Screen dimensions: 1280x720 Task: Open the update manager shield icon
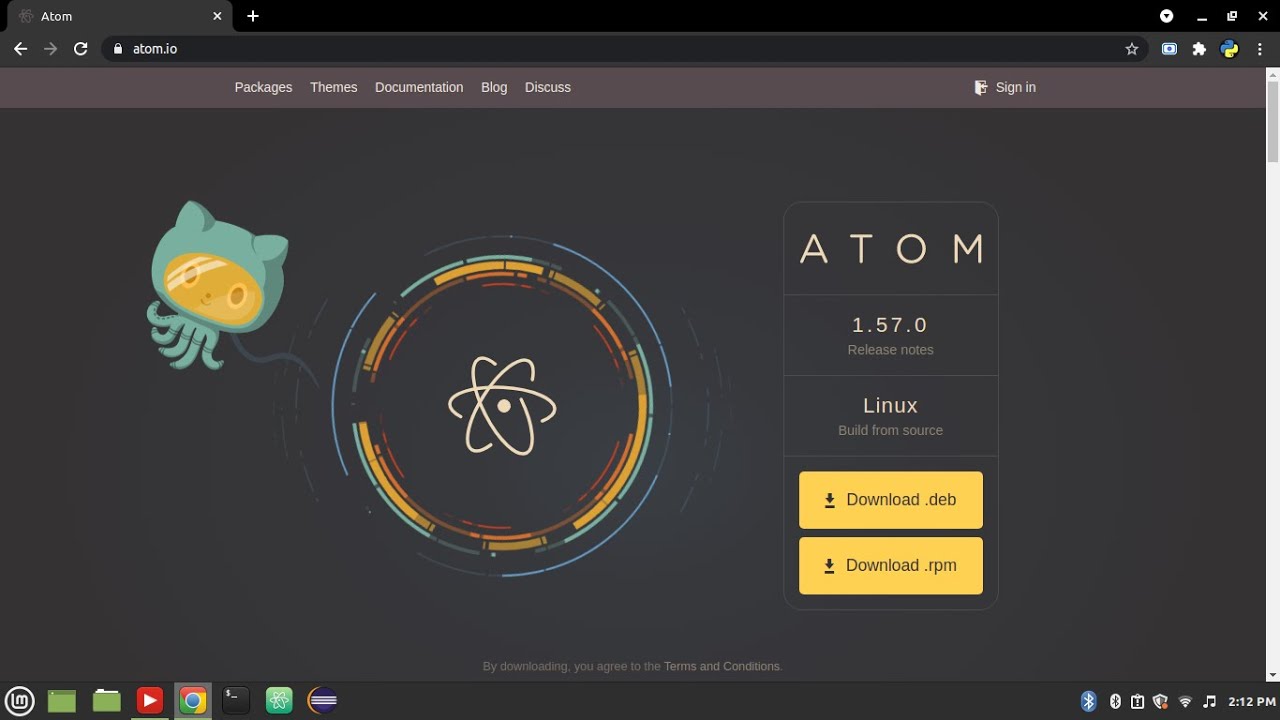tap(1160, 702)
